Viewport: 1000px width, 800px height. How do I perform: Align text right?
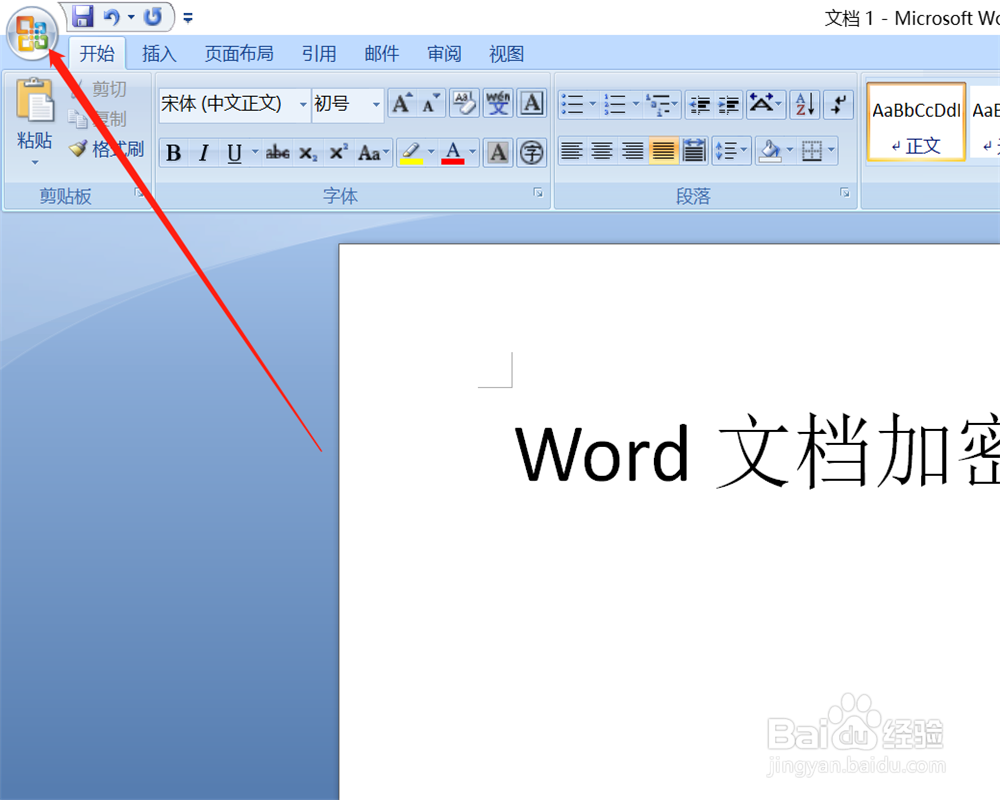click(632, 151)
